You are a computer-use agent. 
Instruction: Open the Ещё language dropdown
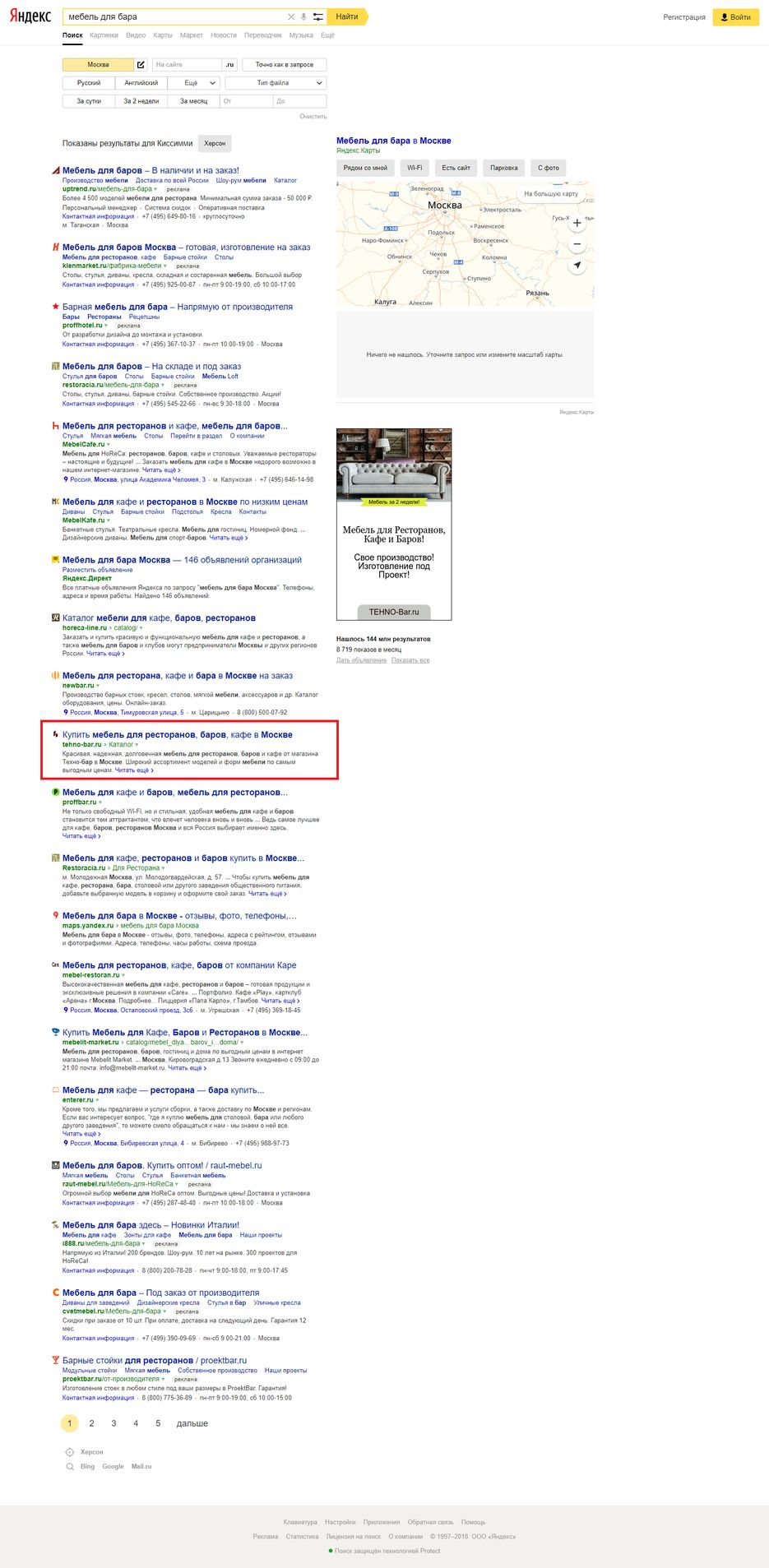194,83
